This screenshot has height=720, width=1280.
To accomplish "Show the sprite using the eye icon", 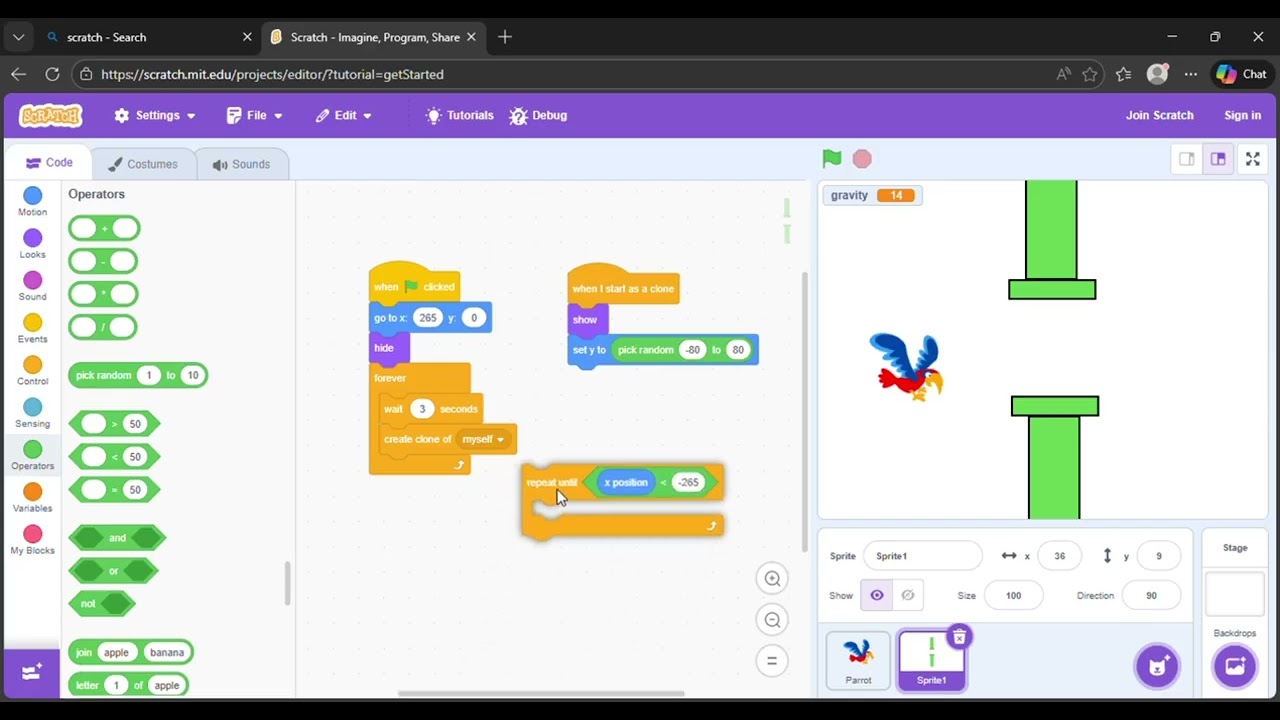I will 877,595.
